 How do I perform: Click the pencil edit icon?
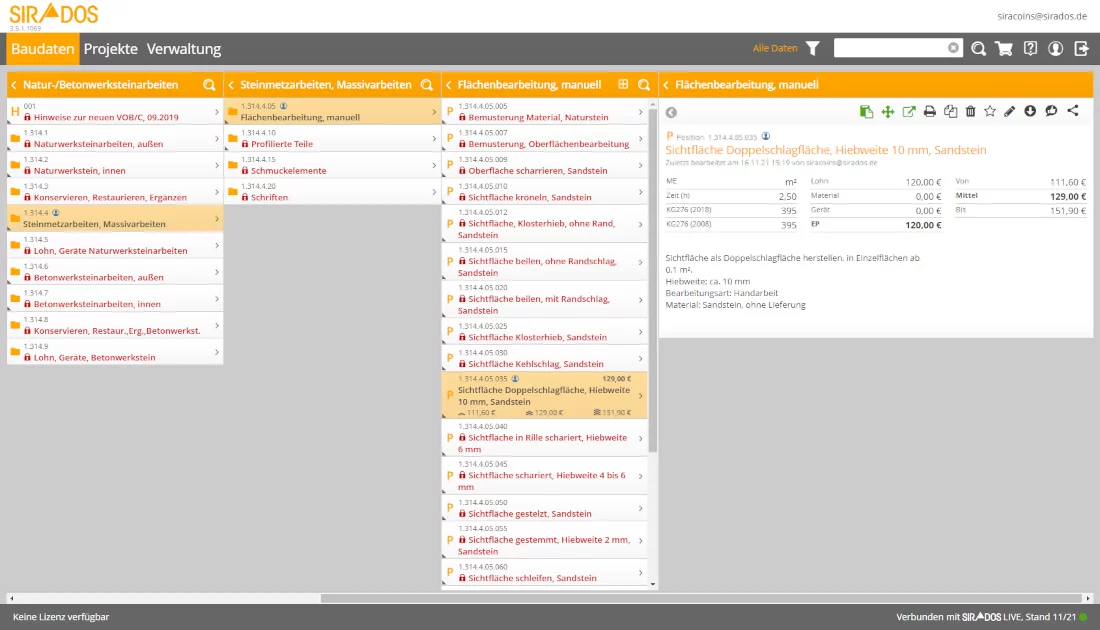pos(1010,111)
